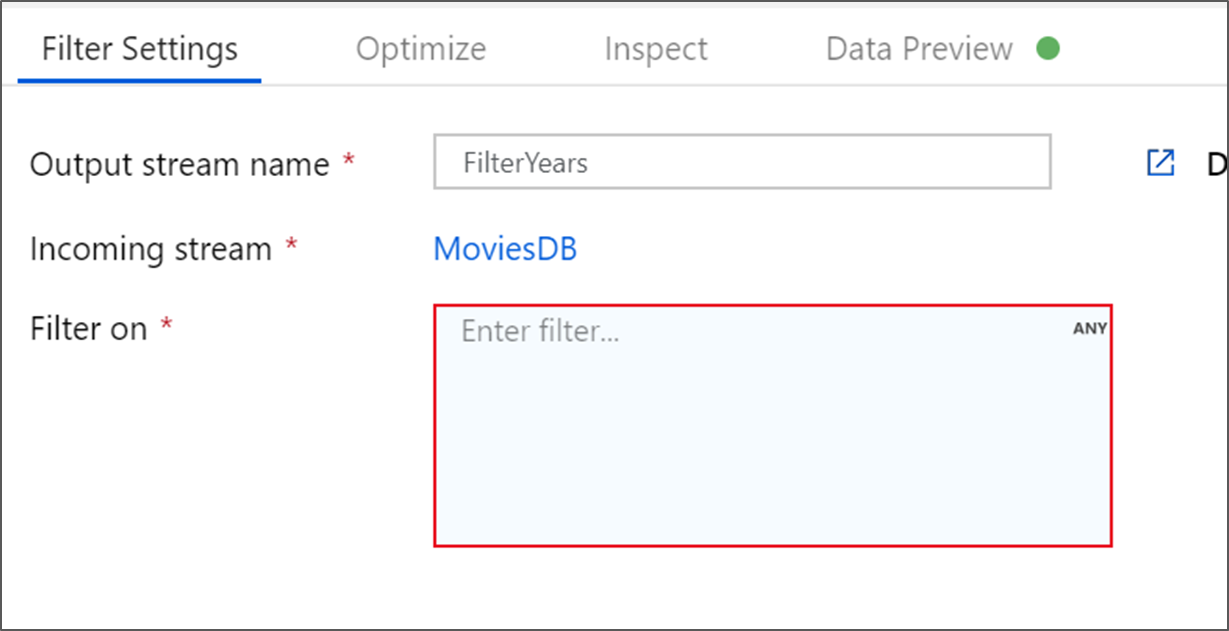Click the green refresh indicator on Data Preview
Image resolution: width=1229 pixels, height=631 pixels.
(x=1048, y=47)
